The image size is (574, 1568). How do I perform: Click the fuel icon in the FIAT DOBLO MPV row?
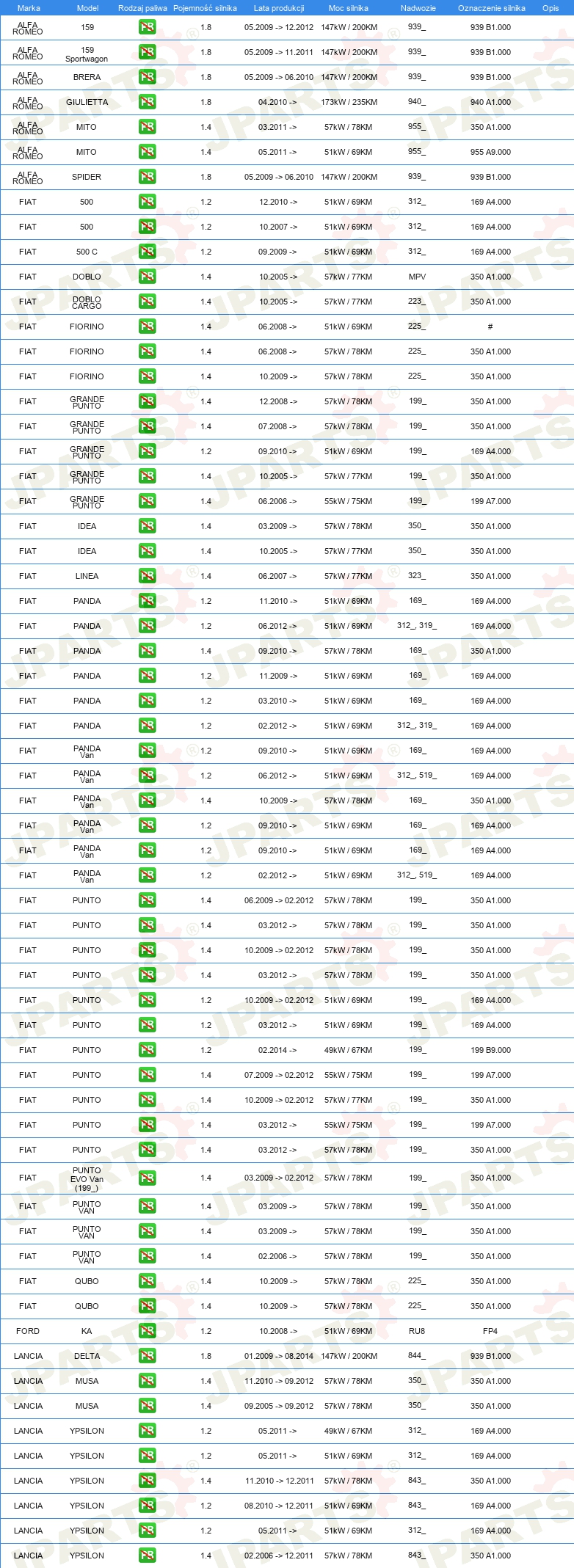click(x=147, y=277)
